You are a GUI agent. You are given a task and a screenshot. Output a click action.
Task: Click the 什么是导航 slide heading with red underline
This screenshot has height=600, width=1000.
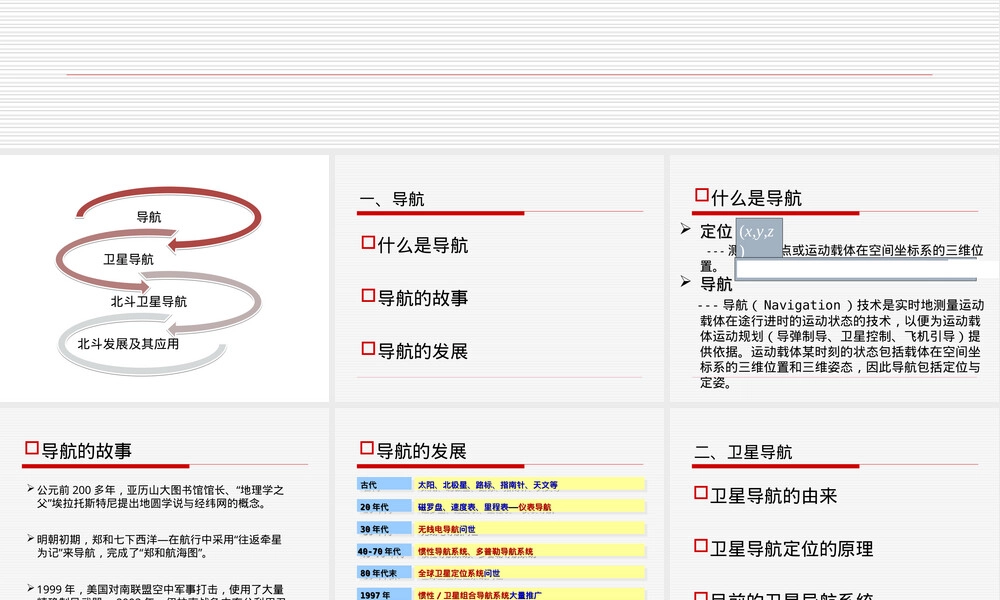click(x=749, y=198)
